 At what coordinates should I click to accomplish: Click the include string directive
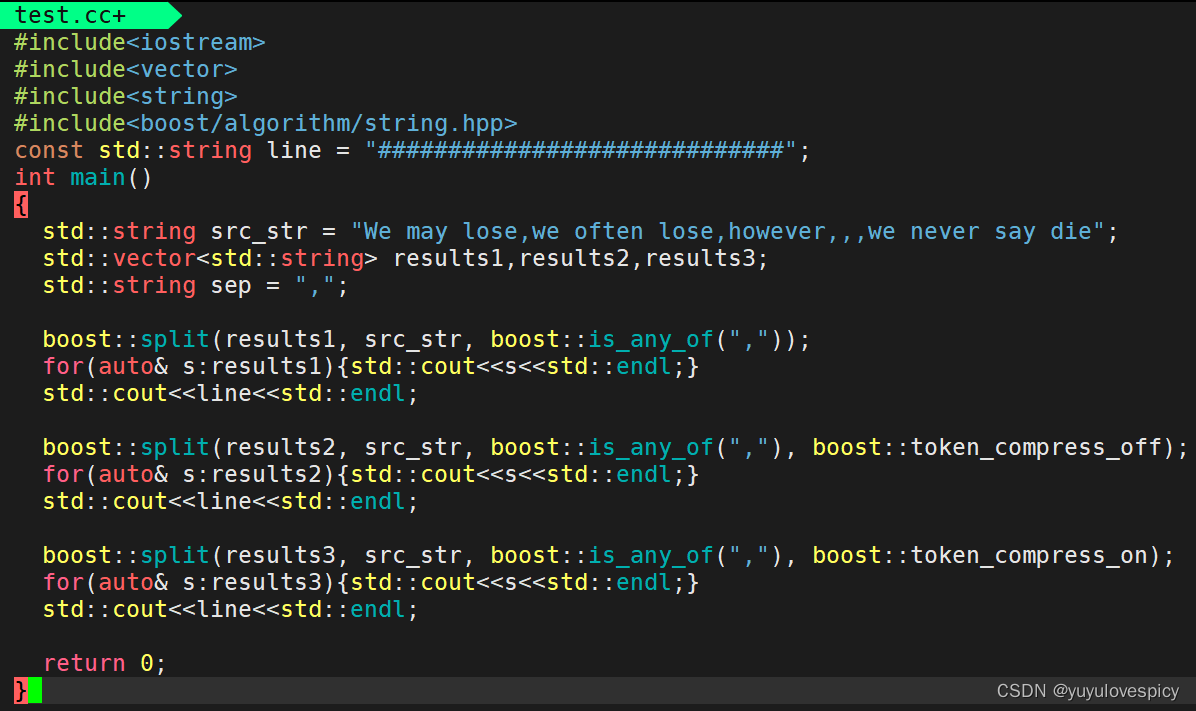tap(125, 95)
